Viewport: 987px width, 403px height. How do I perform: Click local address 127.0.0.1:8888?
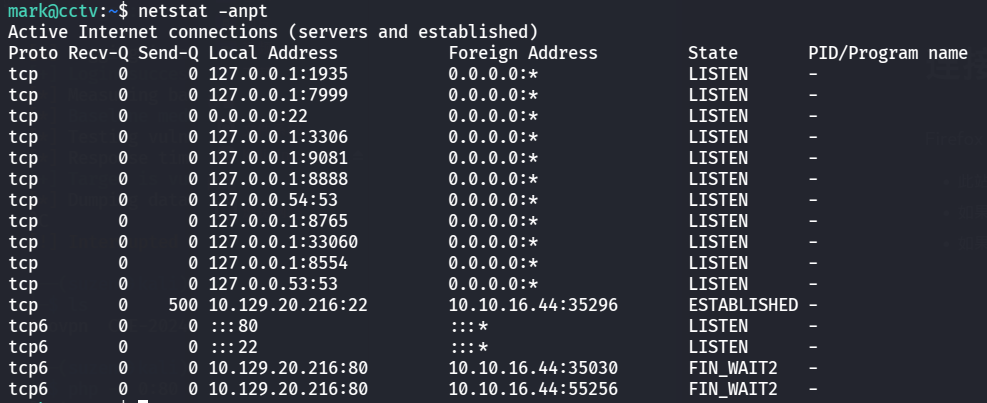tap(273, 179)
